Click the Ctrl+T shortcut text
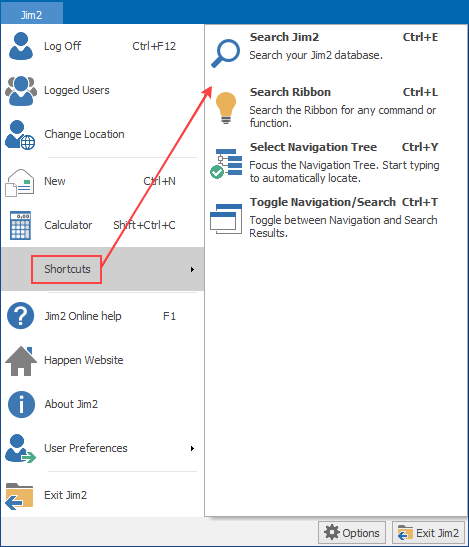The image size is (469, 547). (x=420, y=202)
